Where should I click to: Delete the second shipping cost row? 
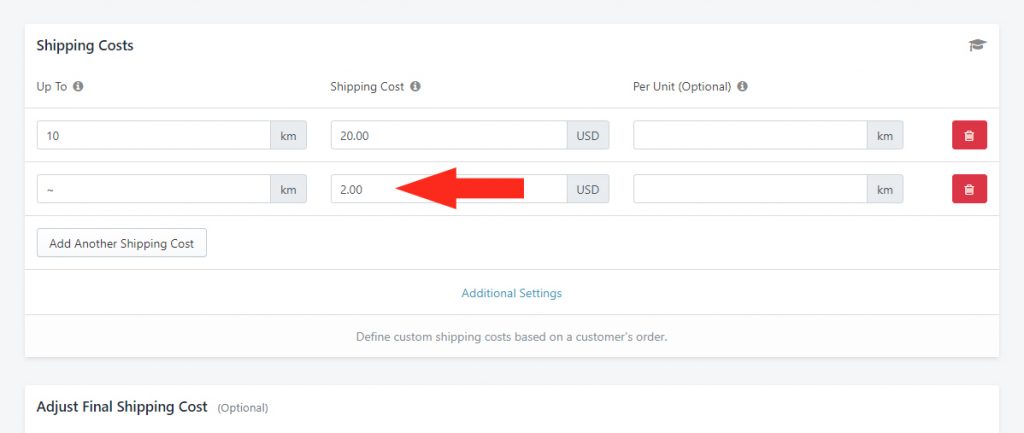[969, 189]
